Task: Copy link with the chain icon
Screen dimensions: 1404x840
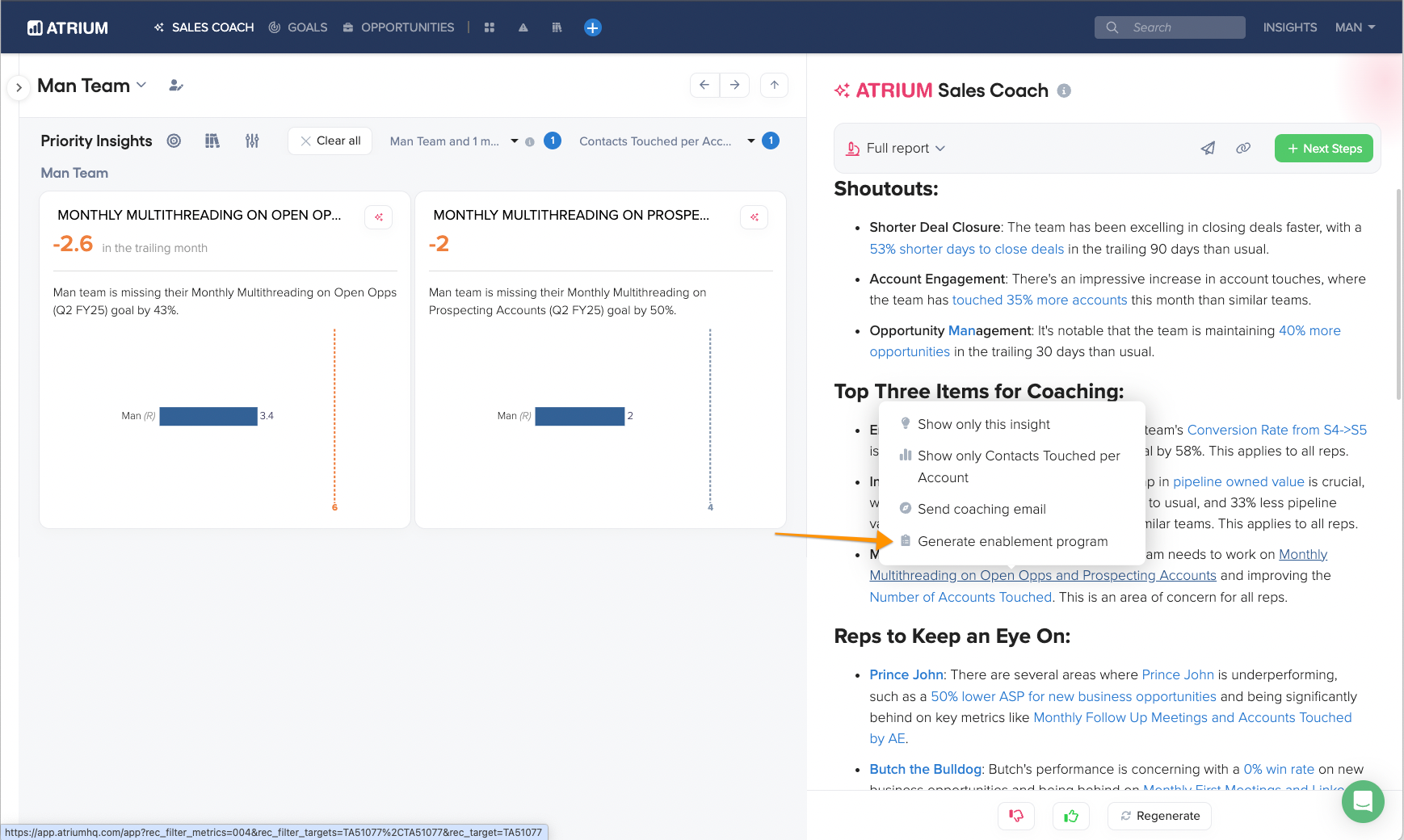Action: click(1243, 148)
